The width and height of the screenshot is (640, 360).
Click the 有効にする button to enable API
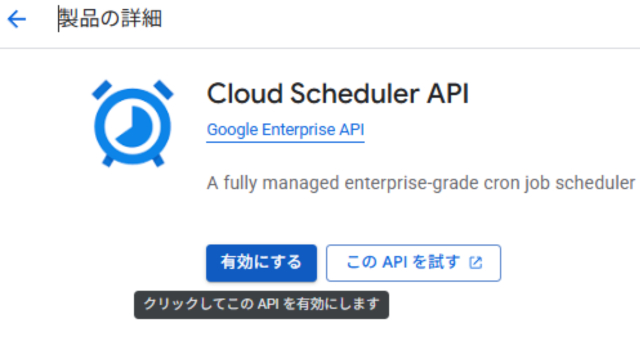click(261, 263)
